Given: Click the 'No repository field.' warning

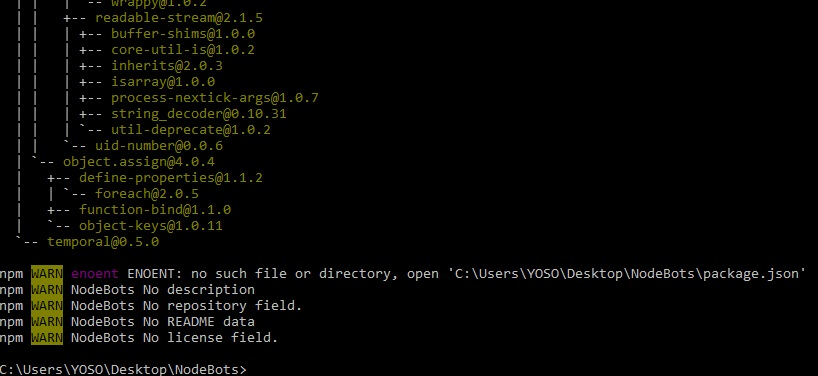Looking at the screenshot, I should 223,306.
